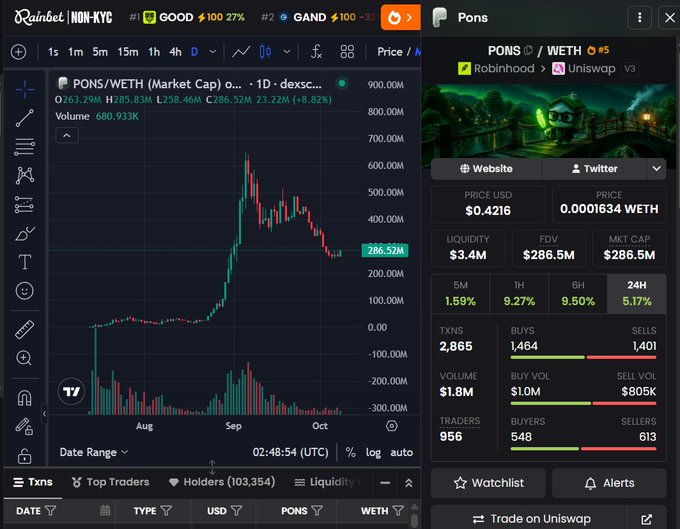Switch chart to line style

241,52
